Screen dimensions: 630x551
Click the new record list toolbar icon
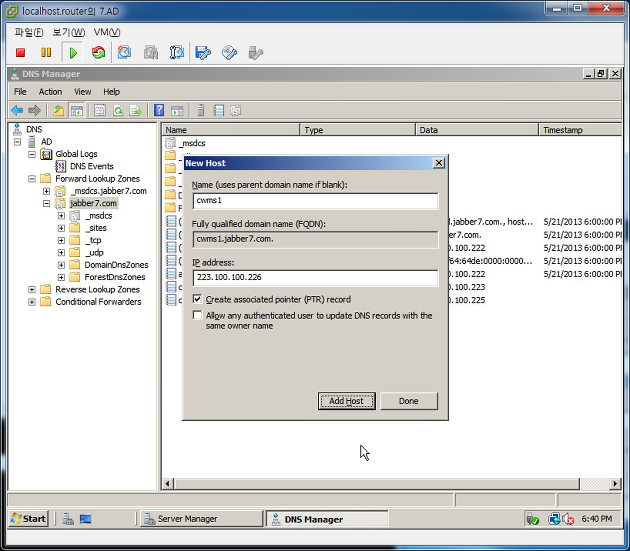[219, 110]
